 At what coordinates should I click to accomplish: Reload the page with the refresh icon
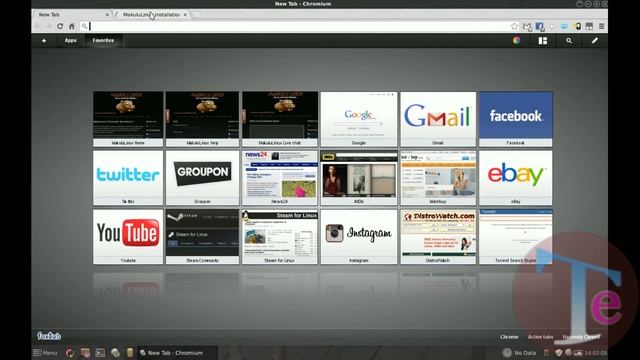[60, 26]
